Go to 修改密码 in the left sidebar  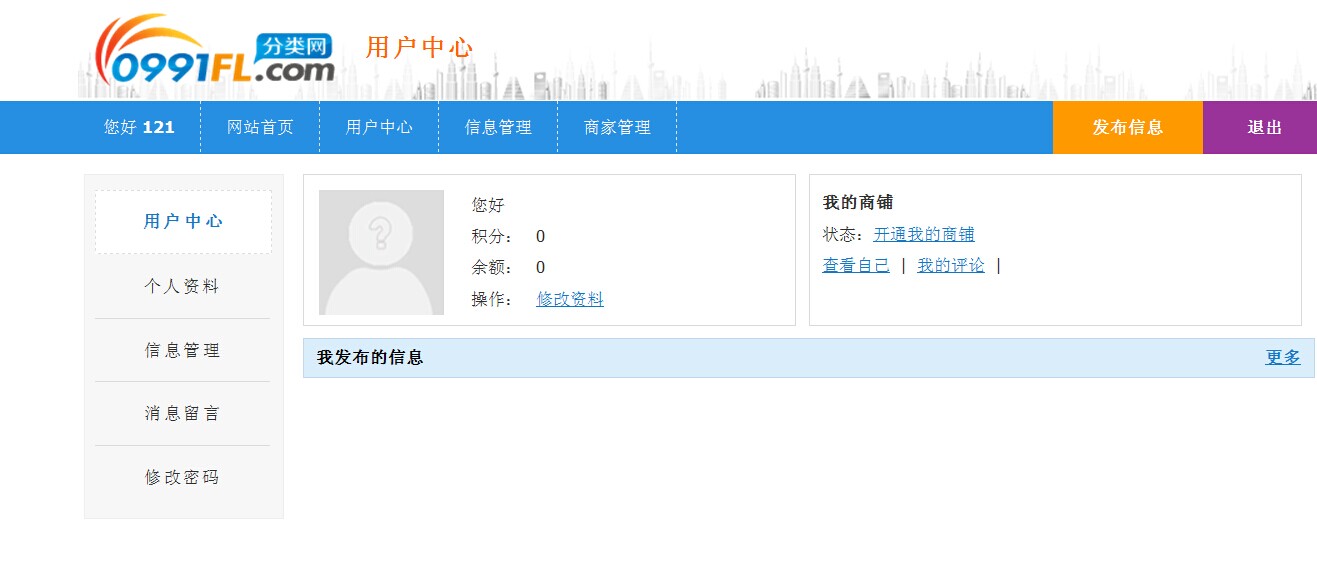tap(182, 477)
